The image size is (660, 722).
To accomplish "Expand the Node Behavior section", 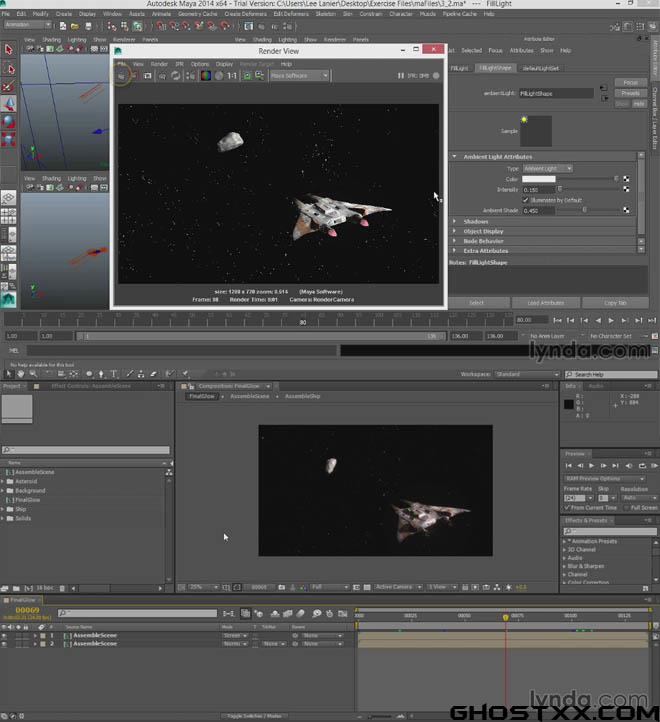I will (455, 241).
